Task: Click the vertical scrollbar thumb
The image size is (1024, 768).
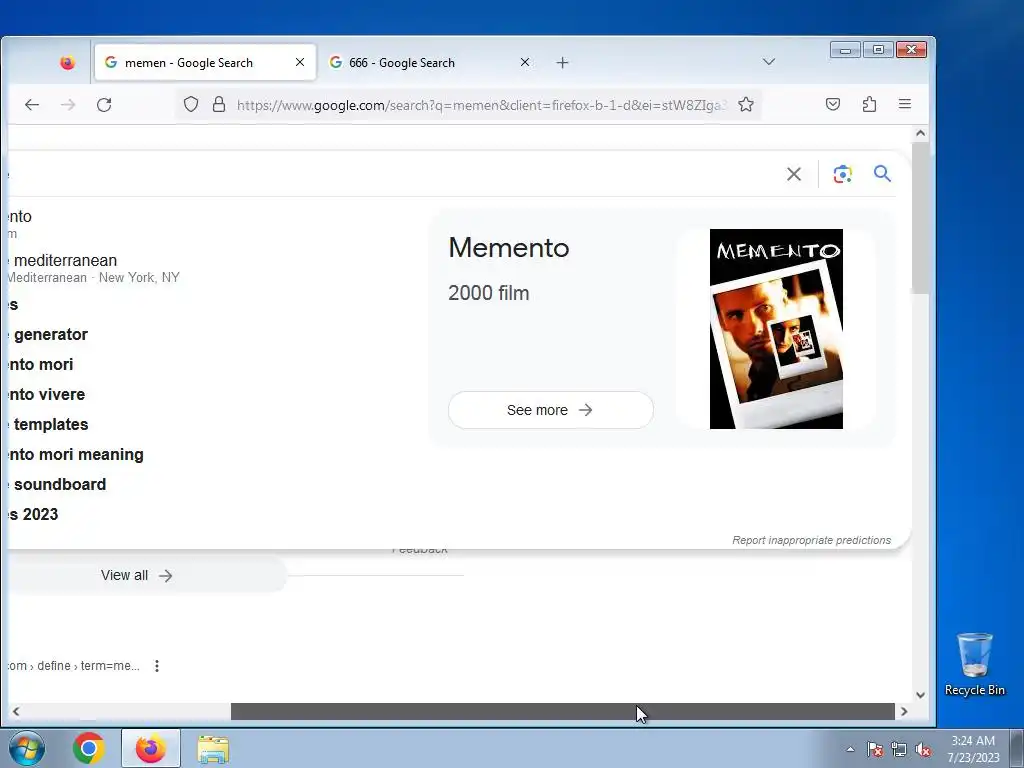Action: (x=920, y=217)
